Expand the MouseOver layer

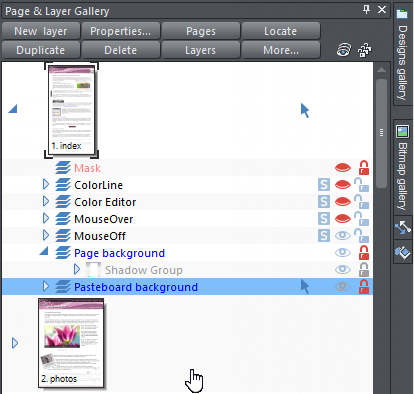point(46,218)
